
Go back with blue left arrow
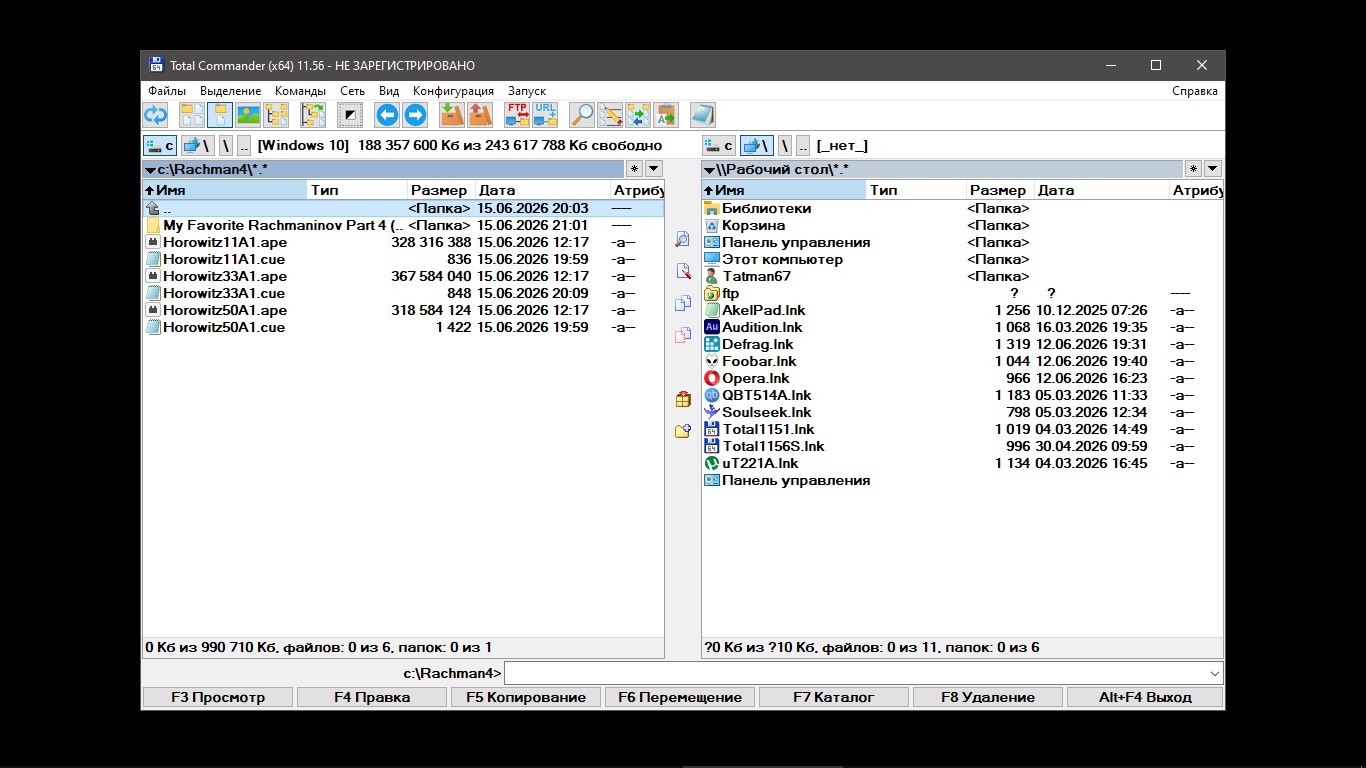coord(387,115)
